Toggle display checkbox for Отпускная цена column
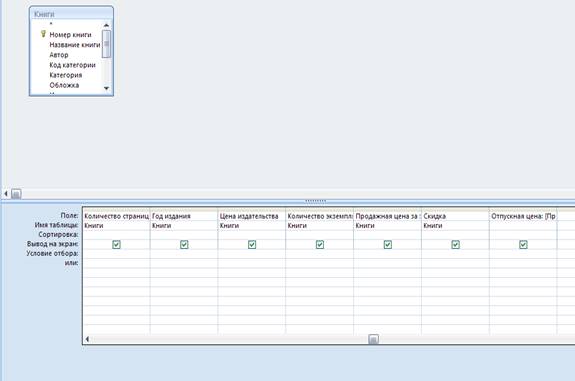Screen dimensions: 575x381 tap(523, 244)
